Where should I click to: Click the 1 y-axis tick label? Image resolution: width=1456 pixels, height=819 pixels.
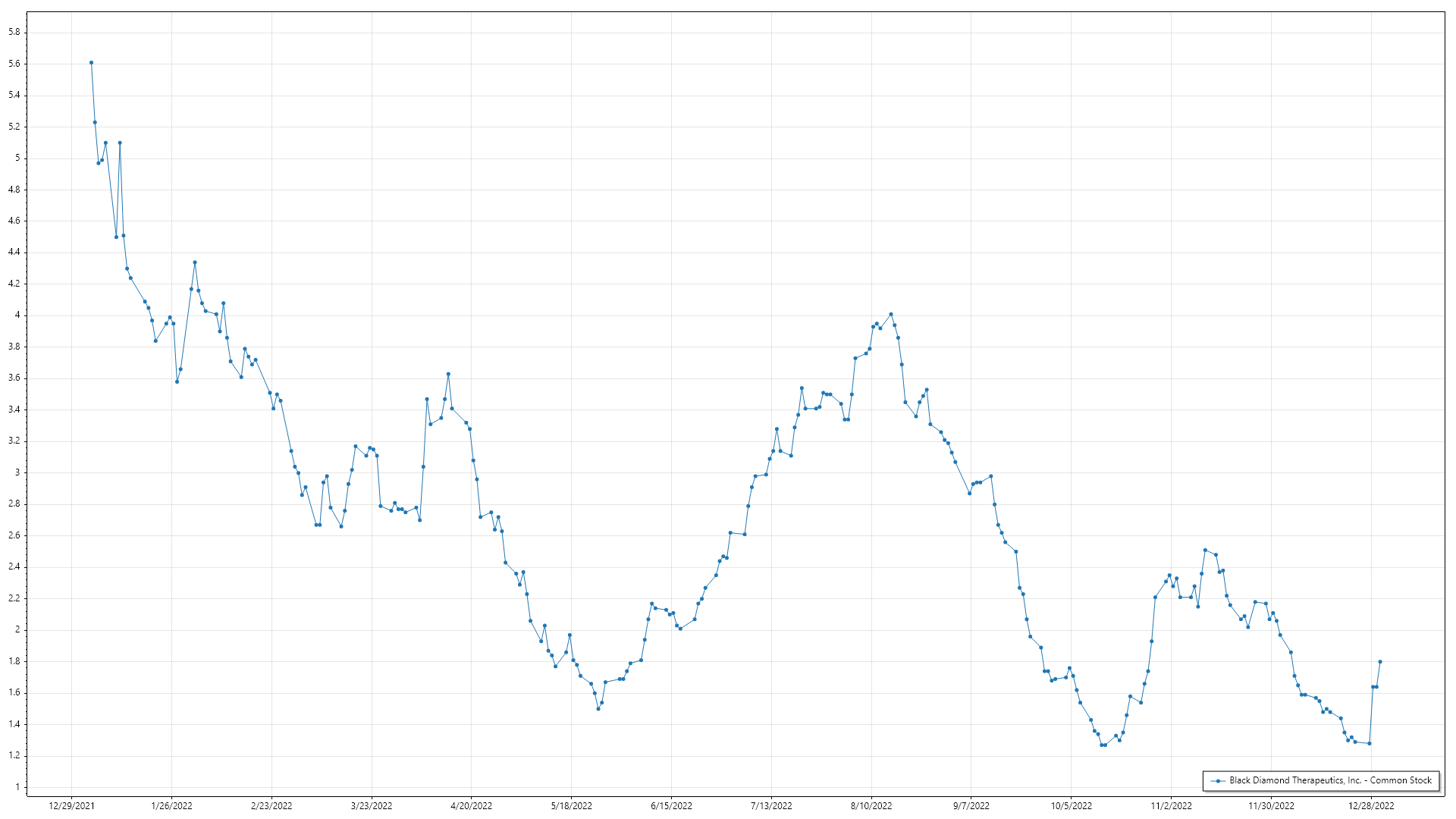point(17,787)
